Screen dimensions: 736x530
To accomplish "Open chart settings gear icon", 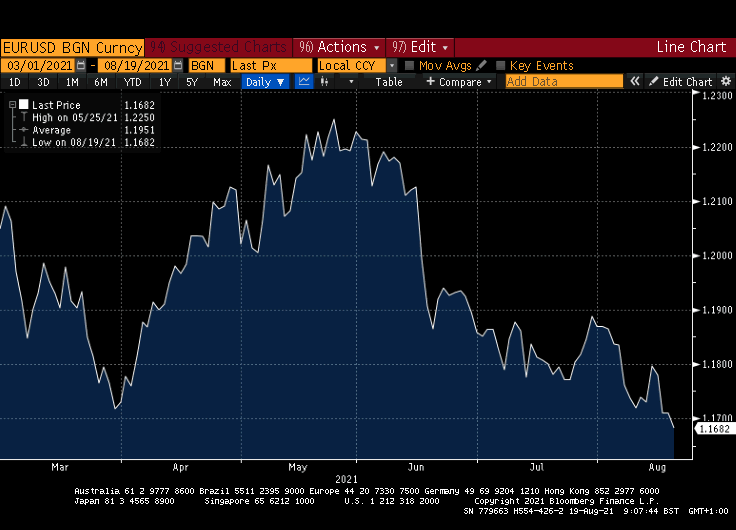I will point(725,82).
